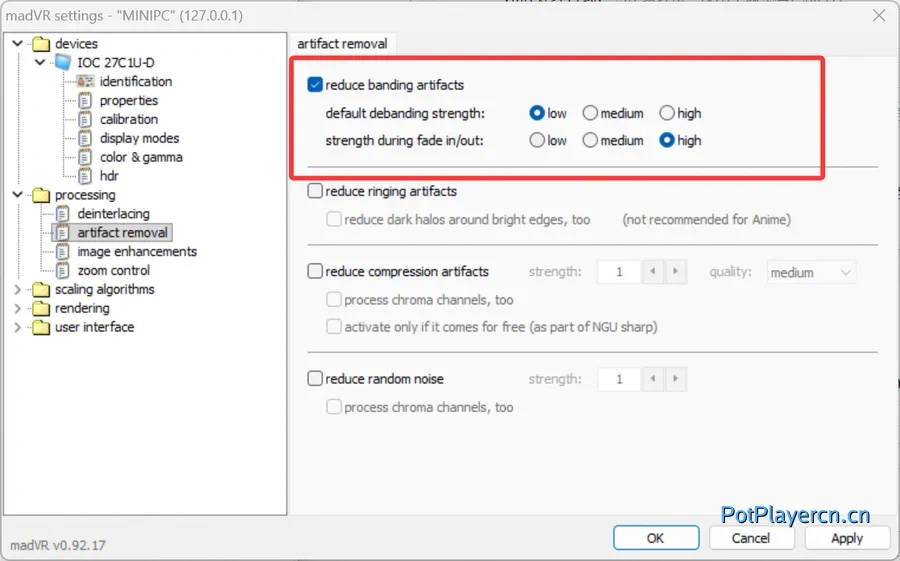Click the compression strength value field
Viewport: 900px width, 561px height.
point(619,272)
